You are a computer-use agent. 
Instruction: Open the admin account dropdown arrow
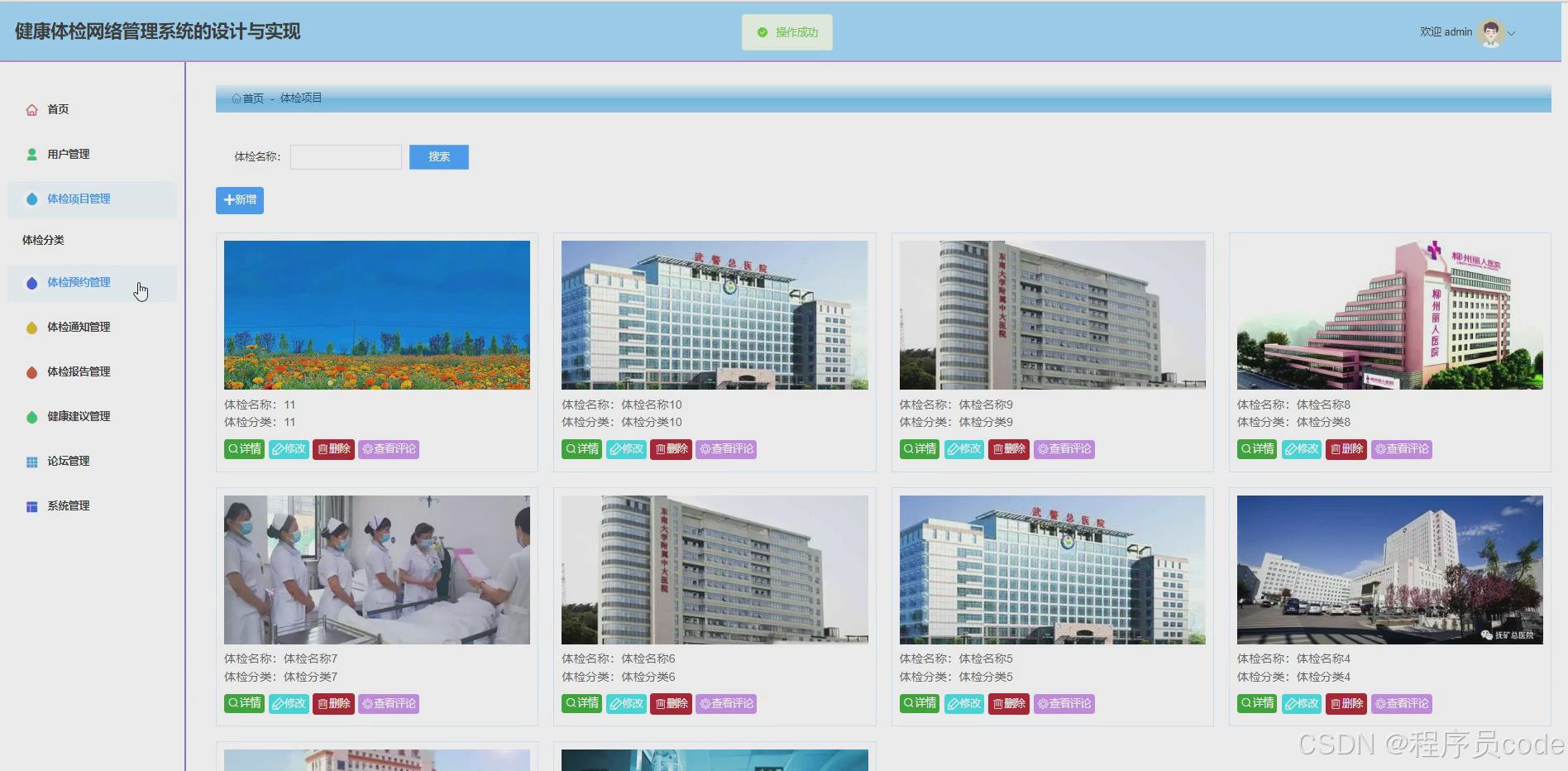click(x=1512, y=34)
